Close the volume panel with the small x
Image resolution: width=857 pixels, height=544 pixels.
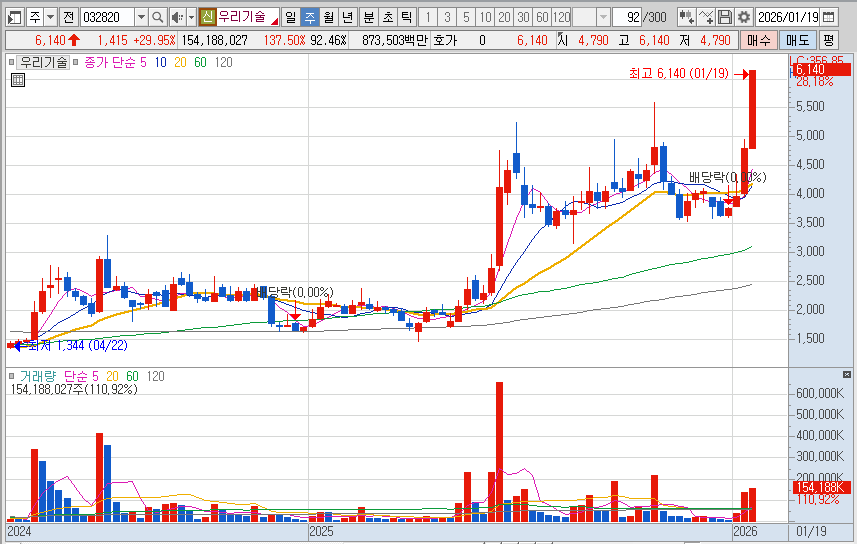tap(847, 375)
